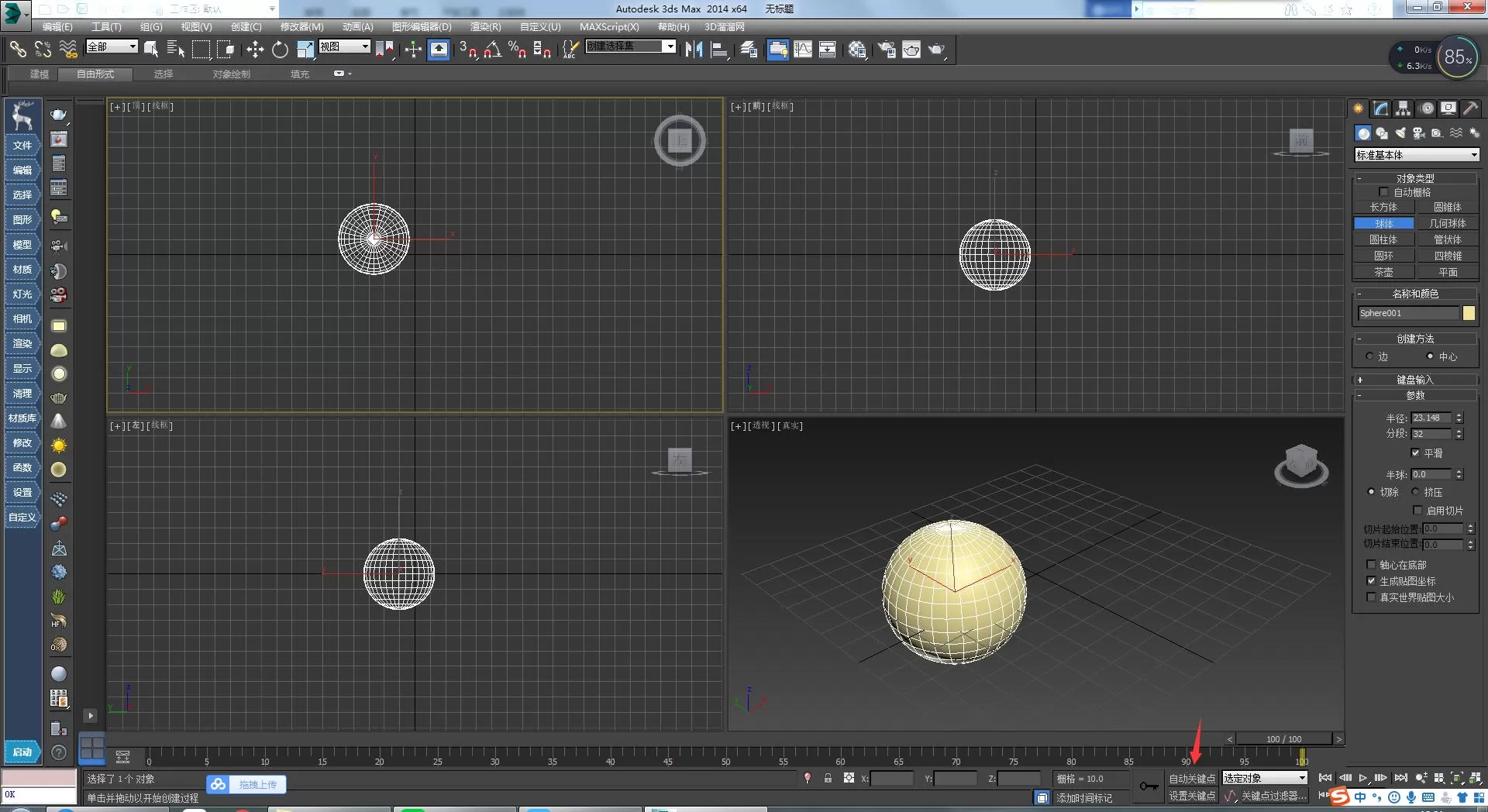Activate Select and Move tool
1488x812 pixels.
[255, 50]
